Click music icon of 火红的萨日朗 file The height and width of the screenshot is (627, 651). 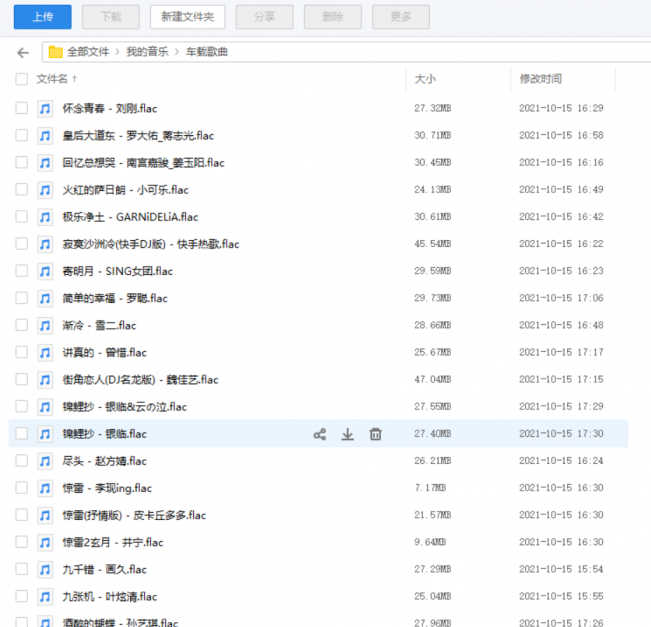click(45, 190)
